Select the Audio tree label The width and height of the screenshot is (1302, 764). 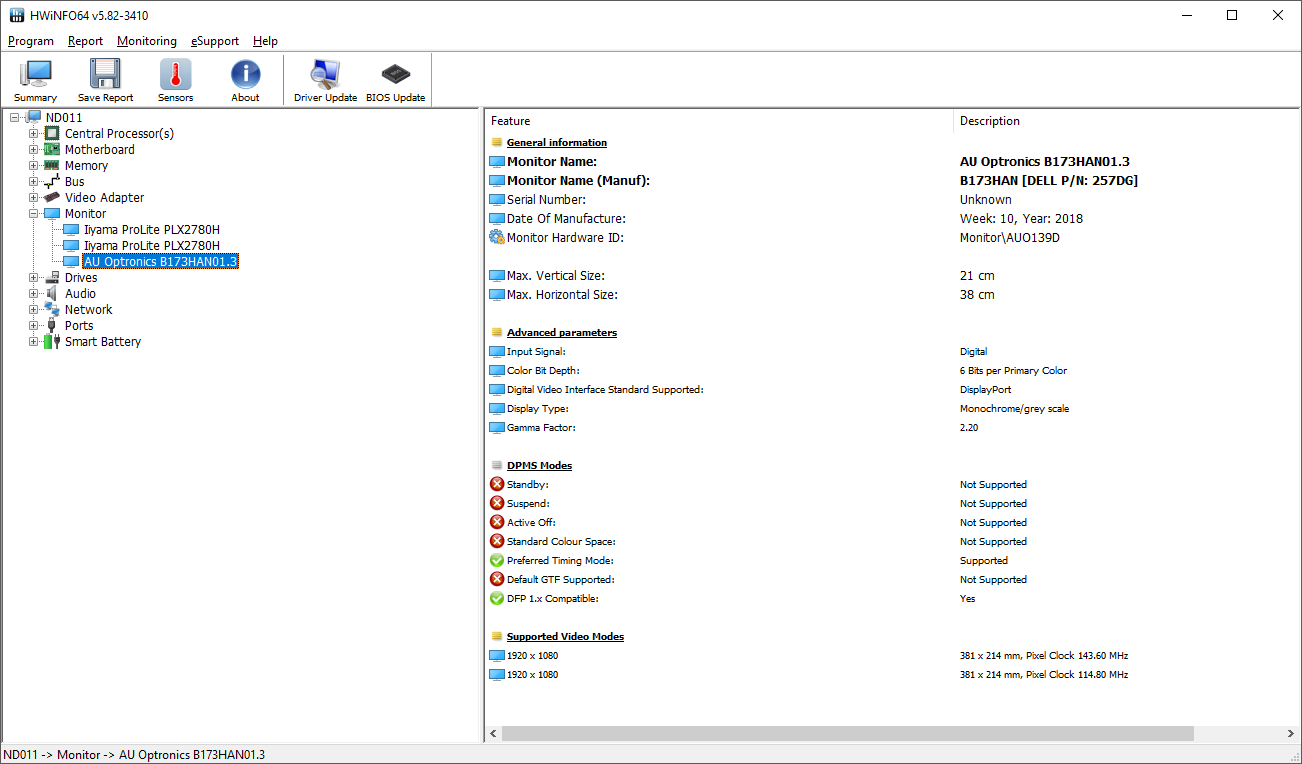click(81, 294)
